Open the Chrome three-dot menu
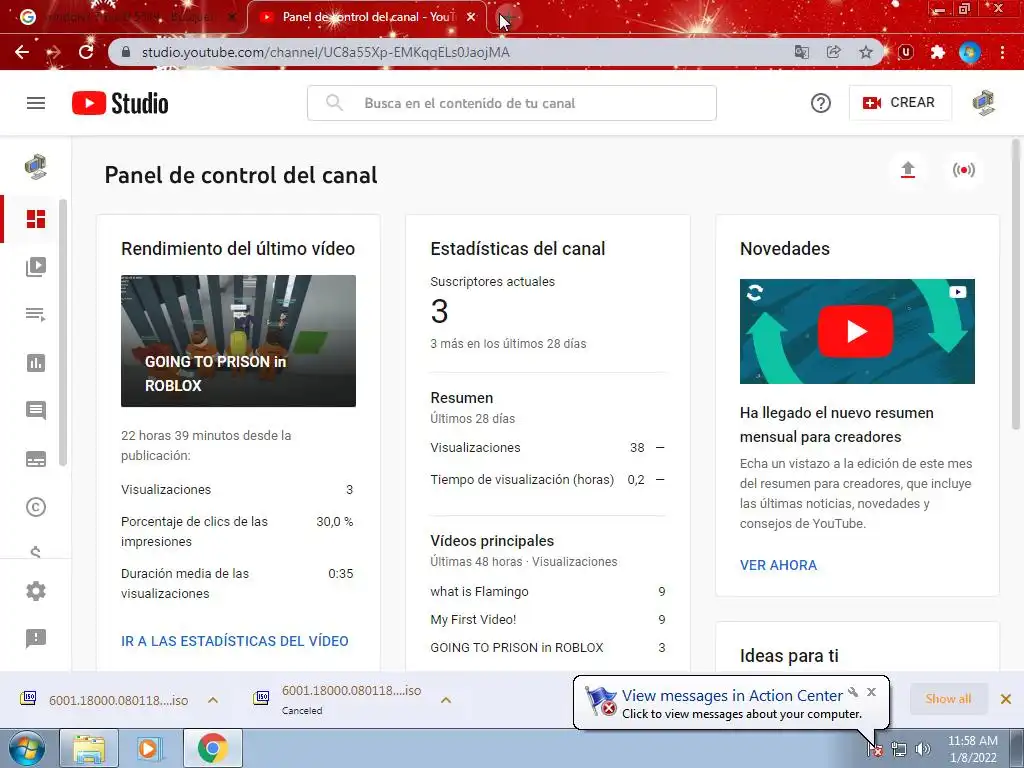This screenshot has width=1024, height=768. (x=1002, y=52)
